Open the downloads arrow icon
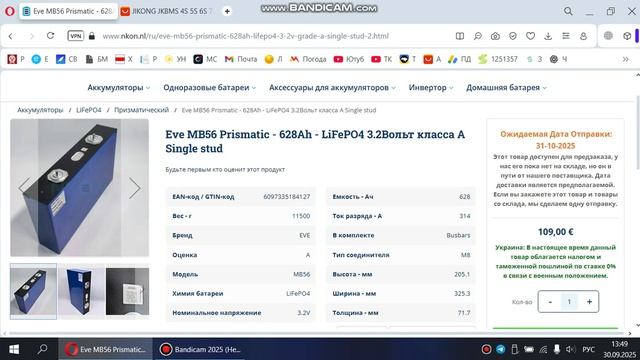 548,36
